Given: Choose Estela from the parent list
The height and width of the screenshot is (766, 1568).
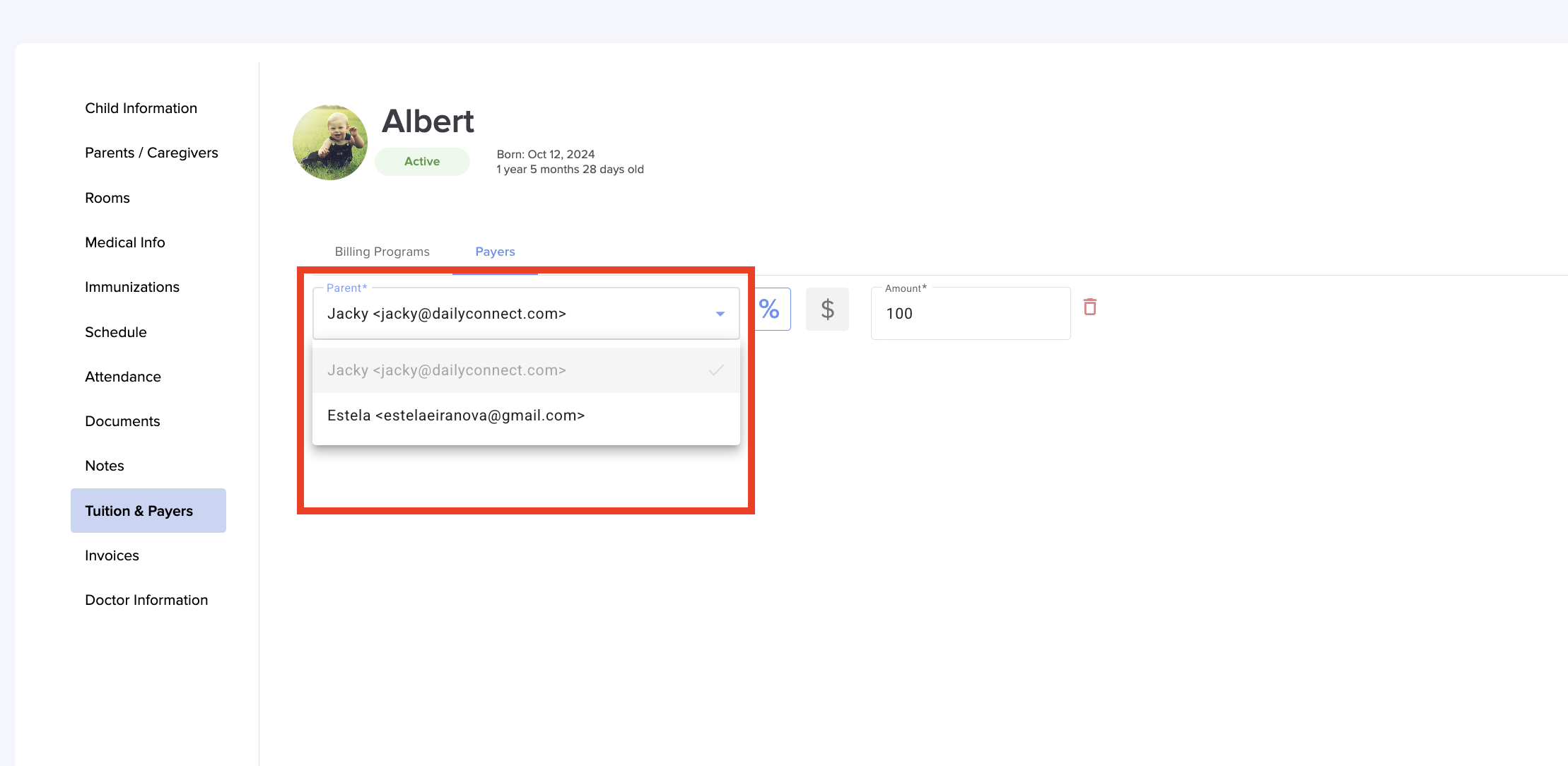Looking at the screenshot, I should (455, 416).
